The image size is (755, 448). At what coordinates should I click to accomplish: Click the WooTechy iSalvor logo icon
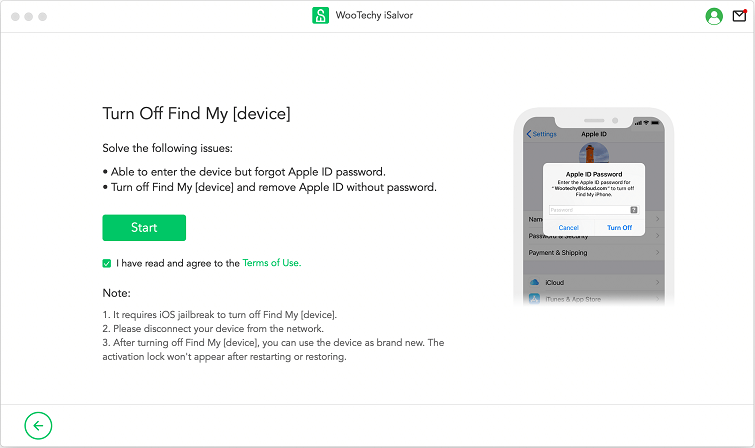320,16
